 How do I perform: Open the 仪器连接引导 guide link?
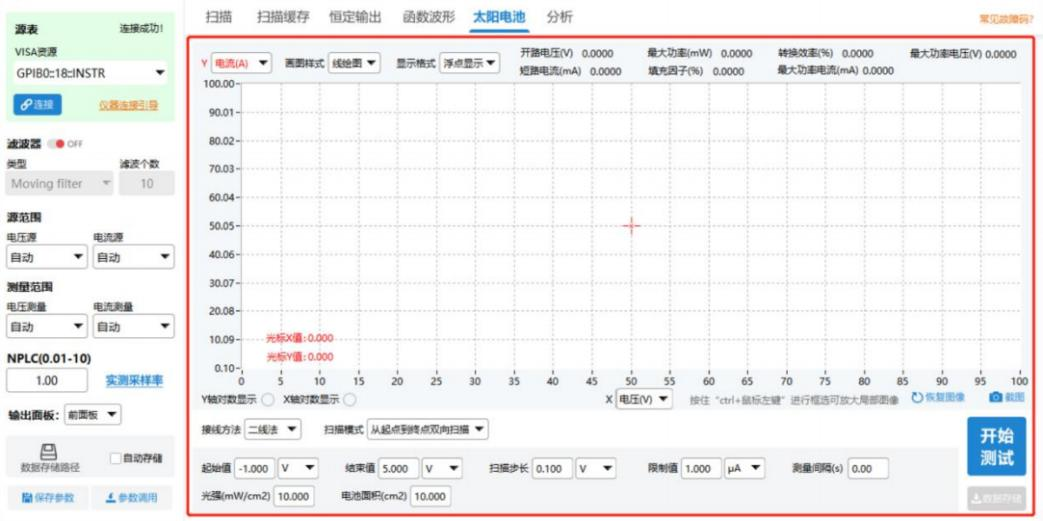(128, 105)
